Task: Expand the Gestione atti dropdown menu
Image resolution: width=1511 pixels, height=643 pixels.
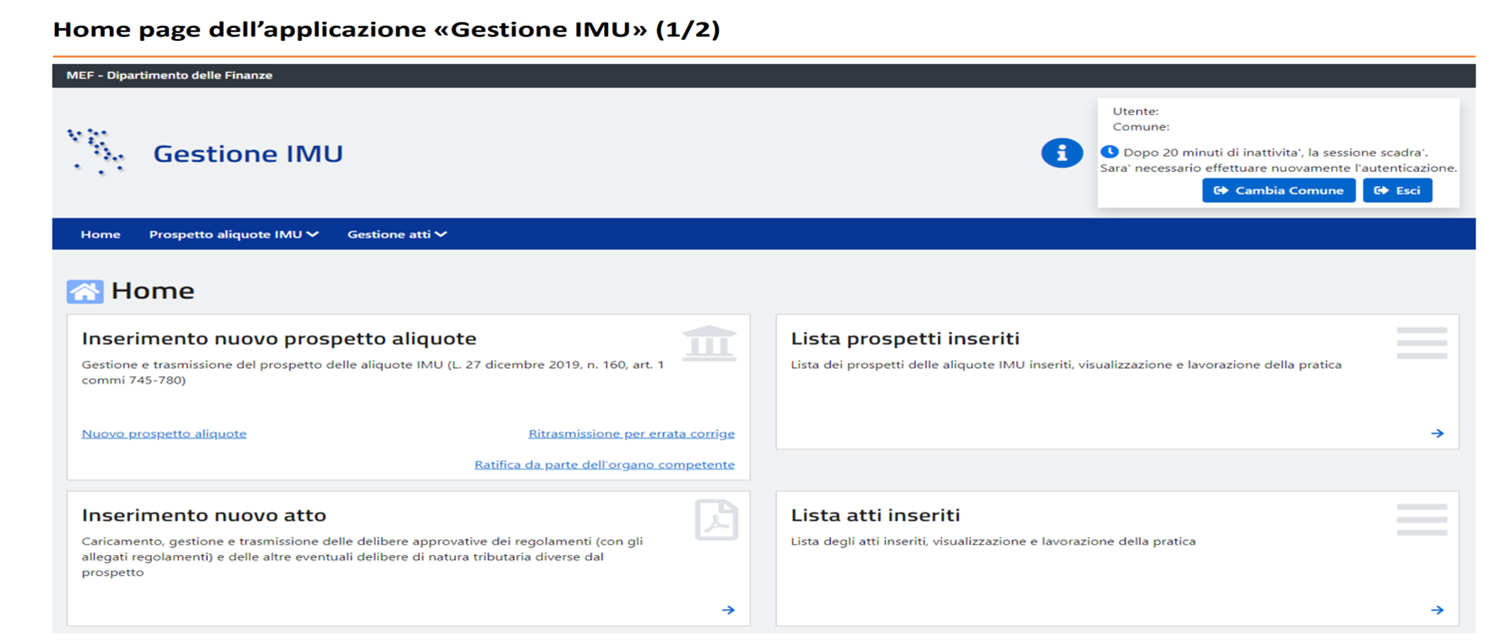Action: point(396,234)
